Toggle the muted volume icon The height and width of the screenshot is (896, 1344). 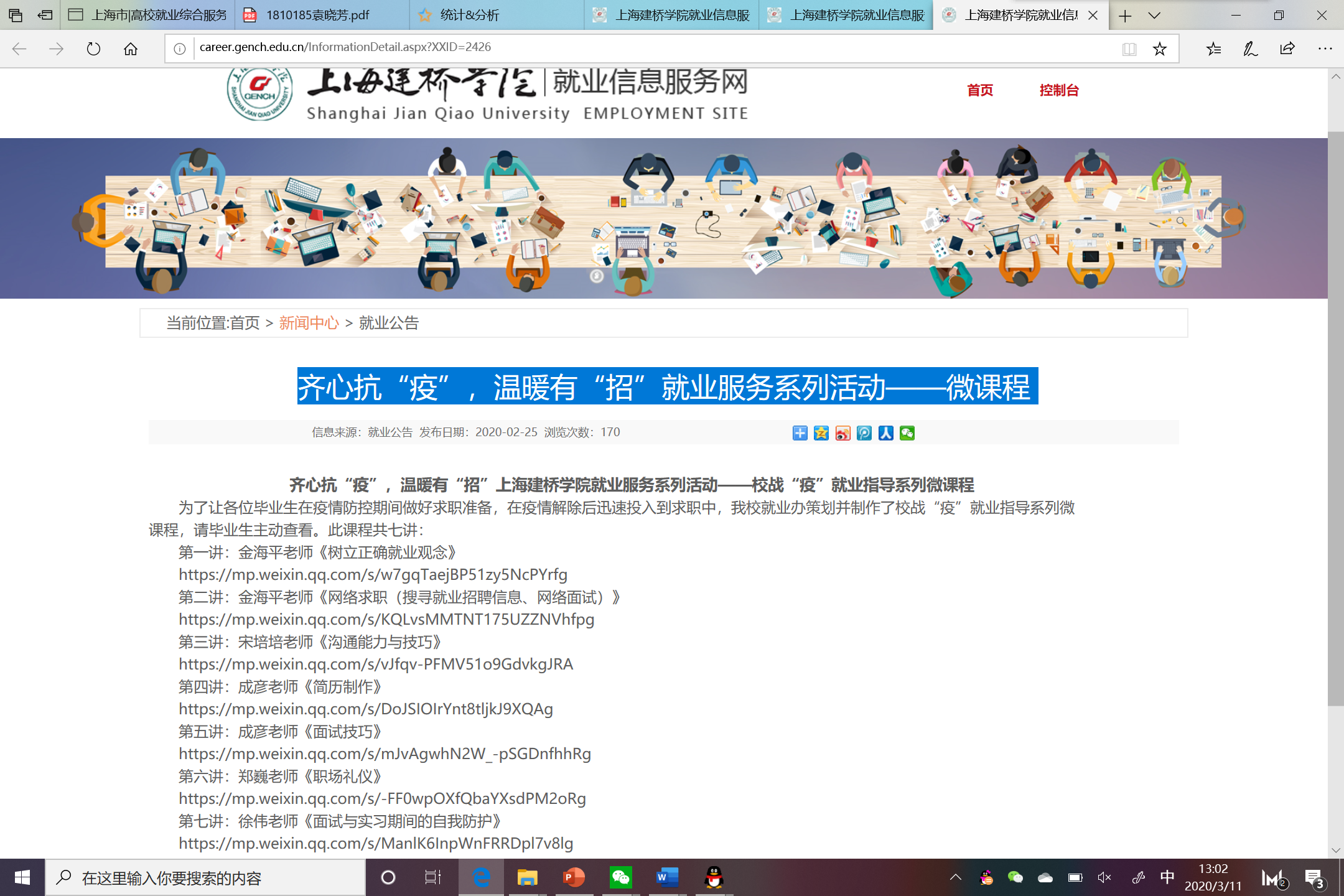click(x=1104, y=877)
